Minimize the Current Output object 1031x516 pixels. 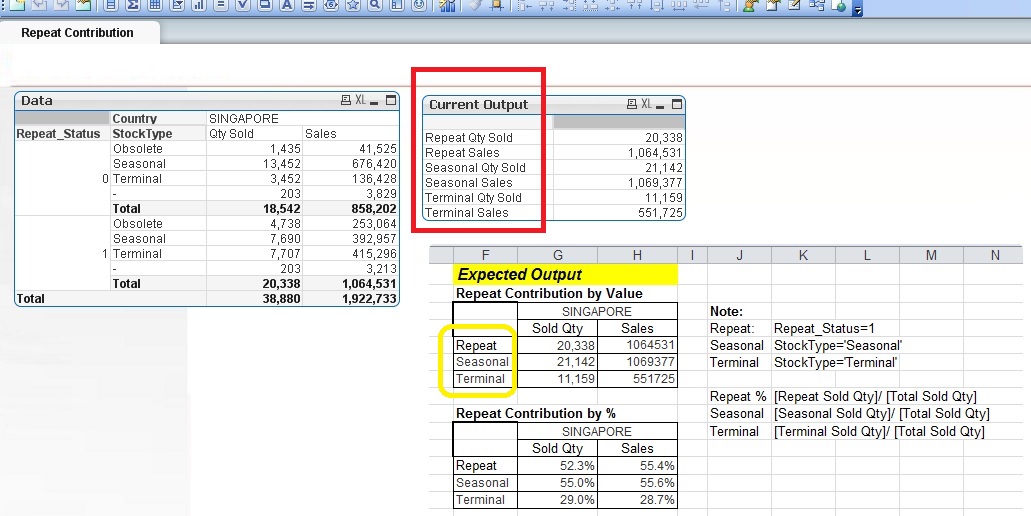pos(660,105)
